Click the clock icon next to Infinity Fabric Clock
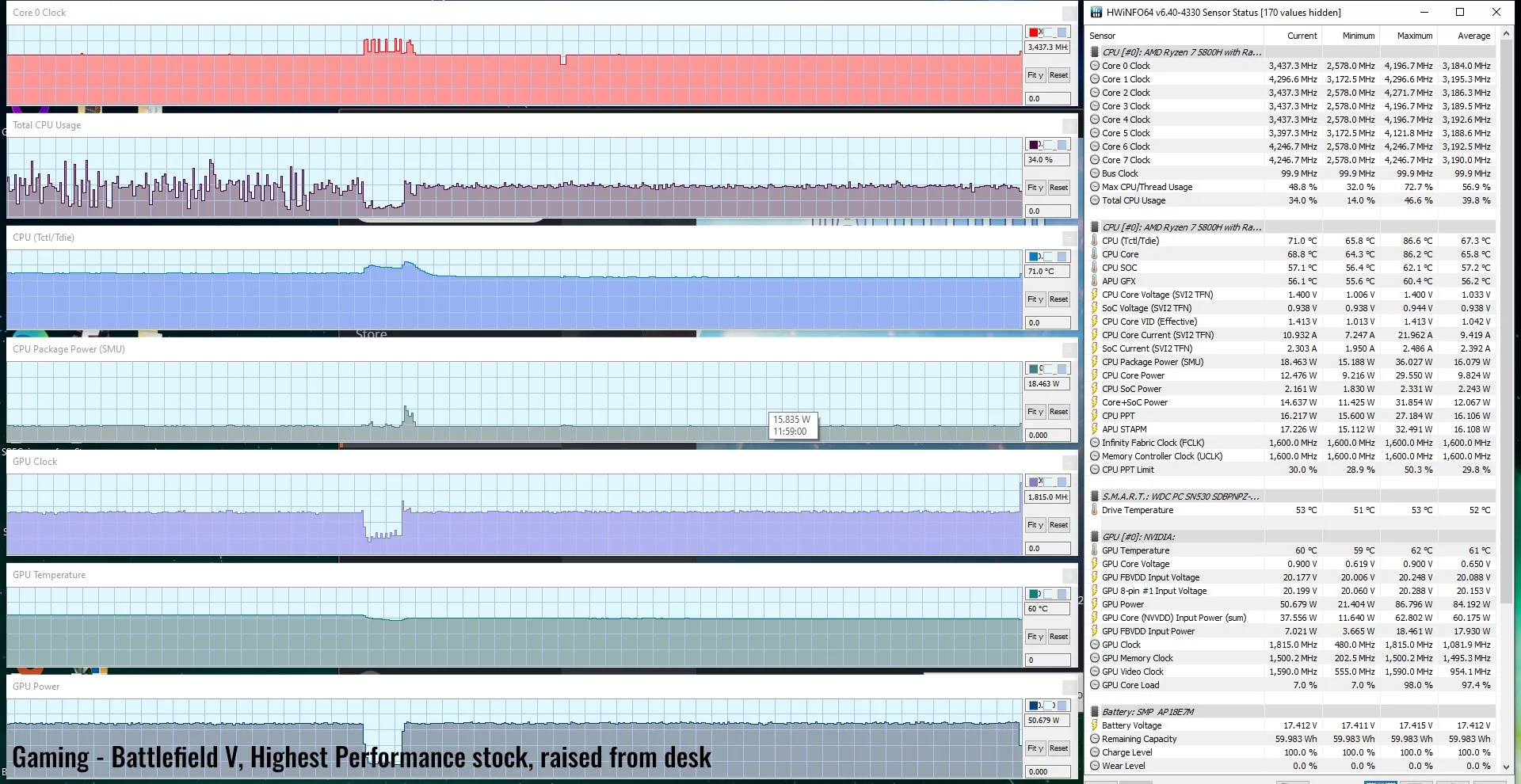 [1094, 443]
